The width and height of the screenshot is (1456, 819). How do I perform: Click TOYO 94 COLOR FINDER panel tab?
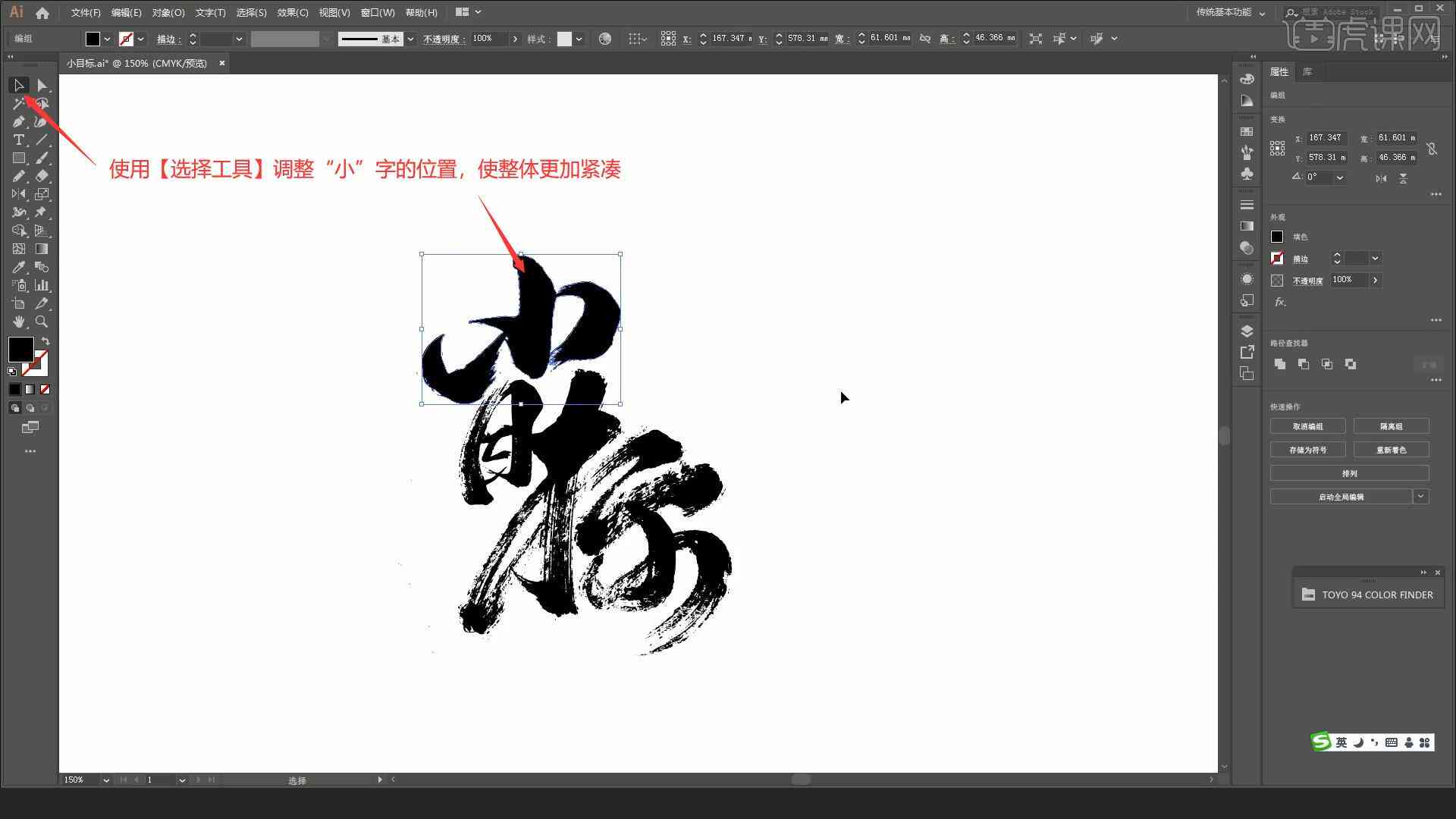click(1375, 593)
